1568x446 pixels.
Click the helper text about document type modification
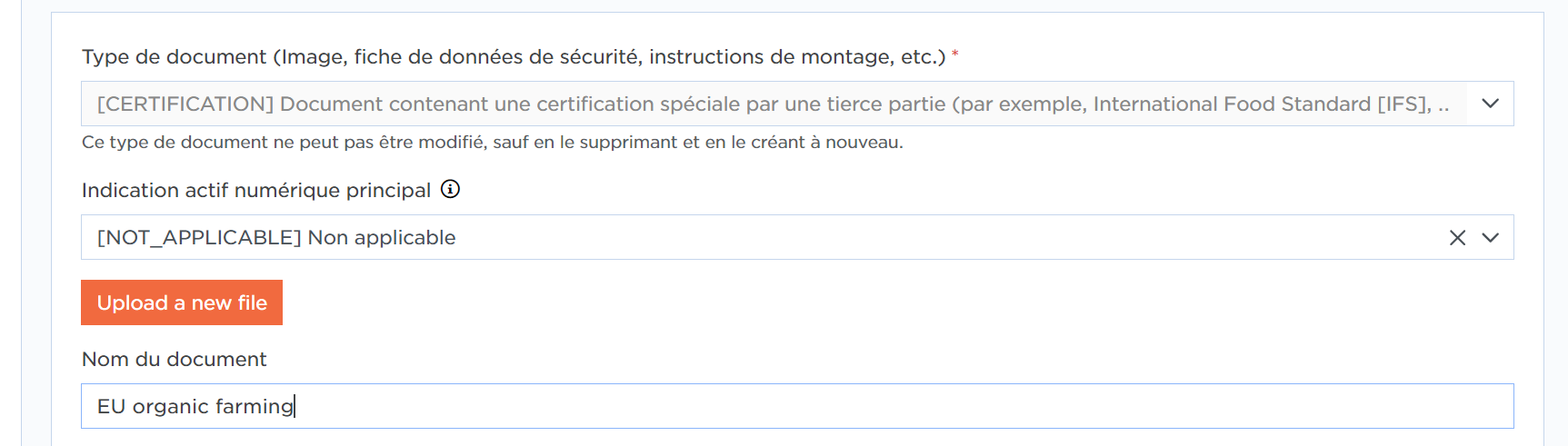click(492, 143)
